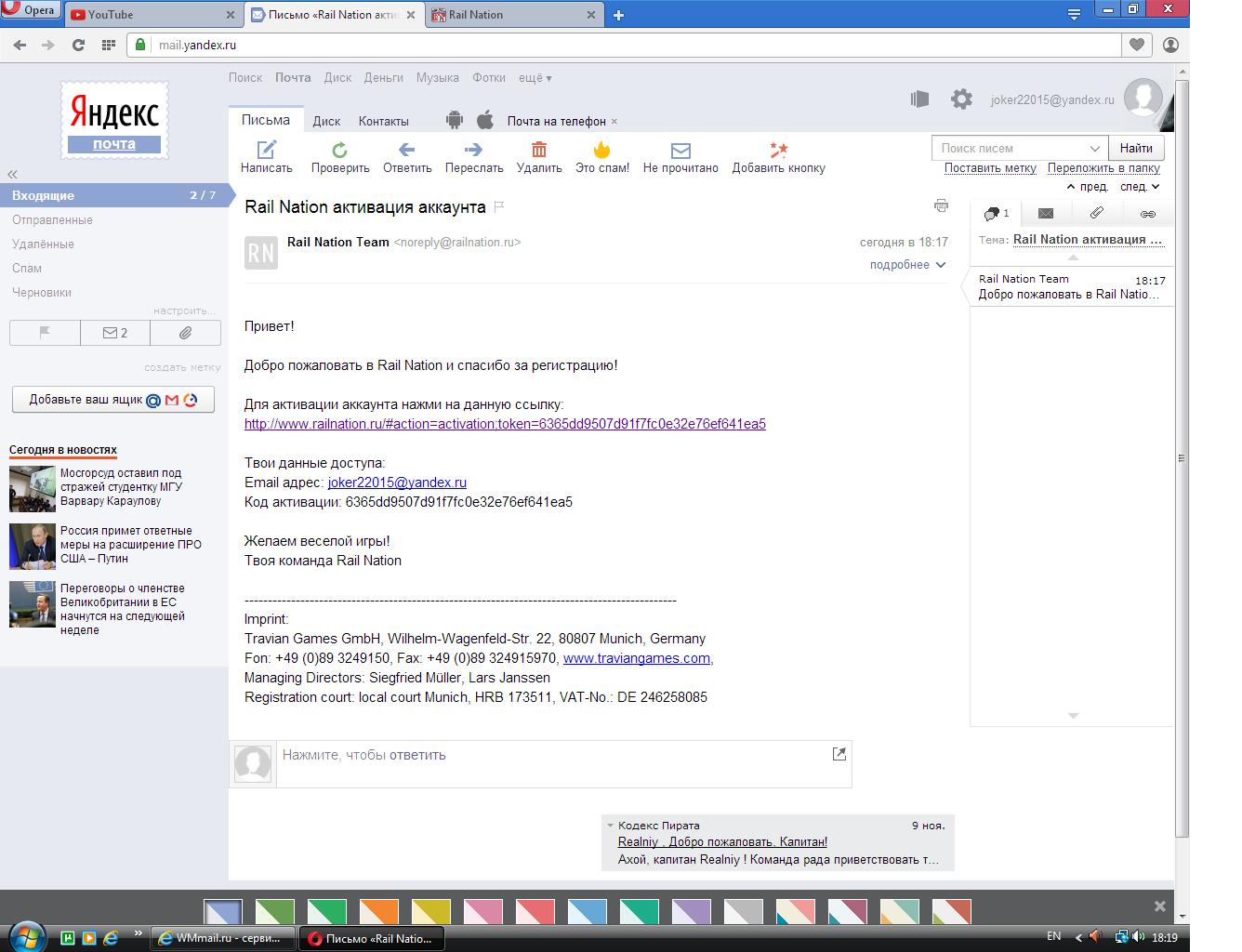Open the settings gear icon
This screenshot has width=1242, height=952.
coord(961,99)
